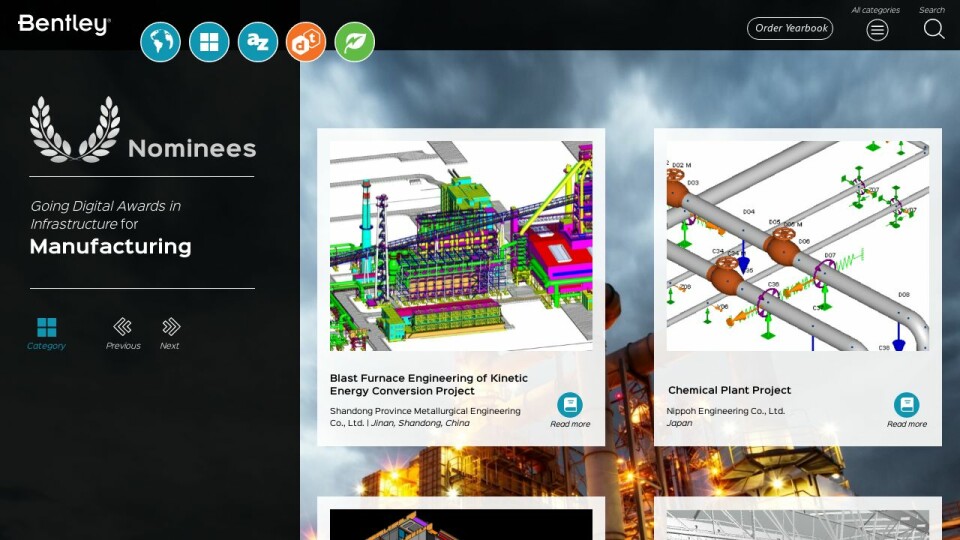Click the Search magnifier icon
The height and width of the screenshot is (540, 960).
(x=934, y=29)
